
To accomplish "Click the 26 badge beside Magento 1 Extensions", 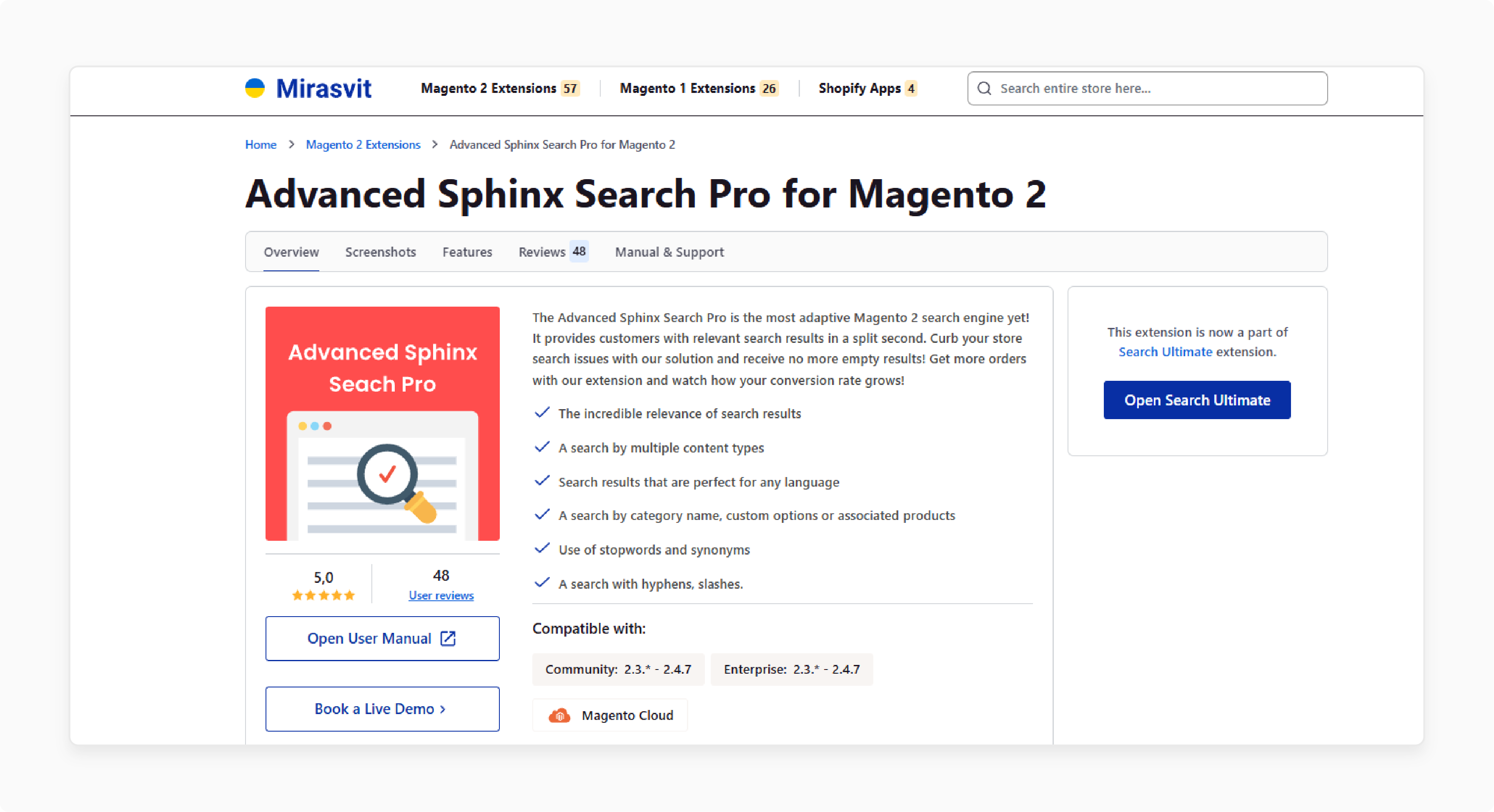I will coord(769,89).
